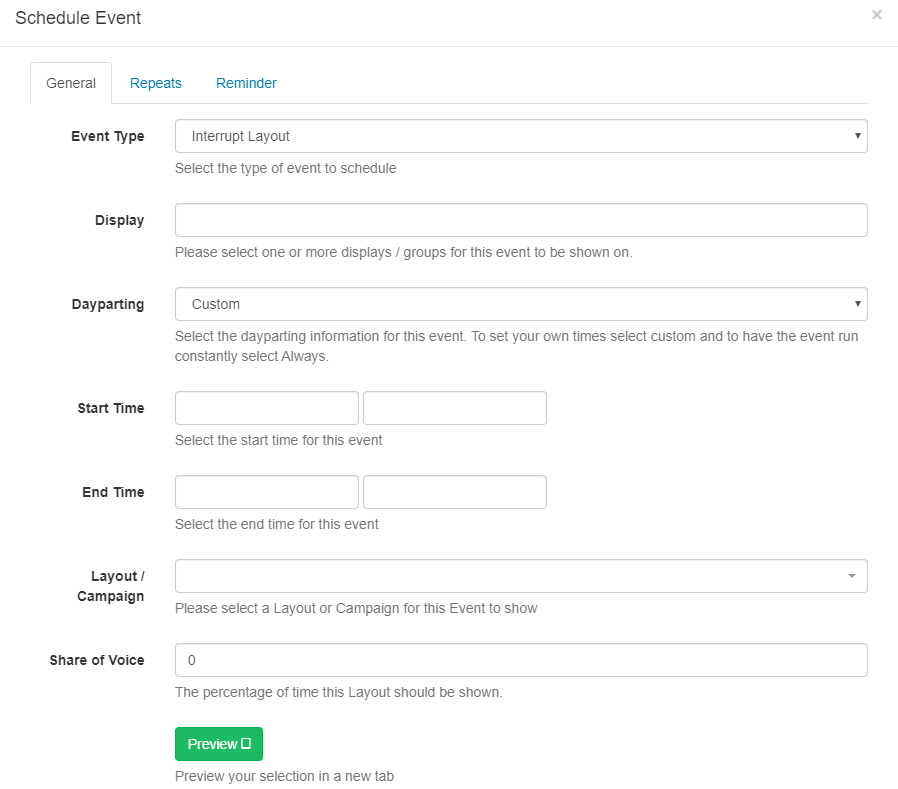Screen dimensions: 898x789
Task: Click the Layout / Campaign caret arrow
Action: coord(851,576)
